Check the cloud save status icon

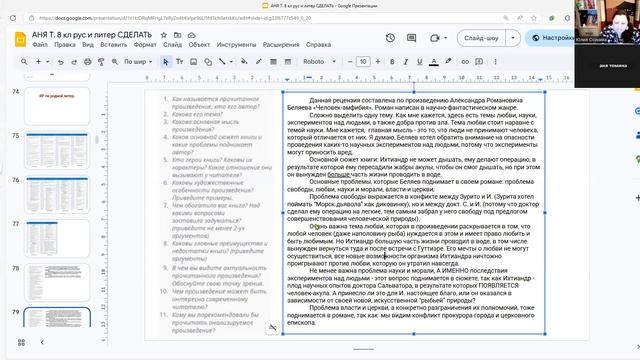(191, 35)
